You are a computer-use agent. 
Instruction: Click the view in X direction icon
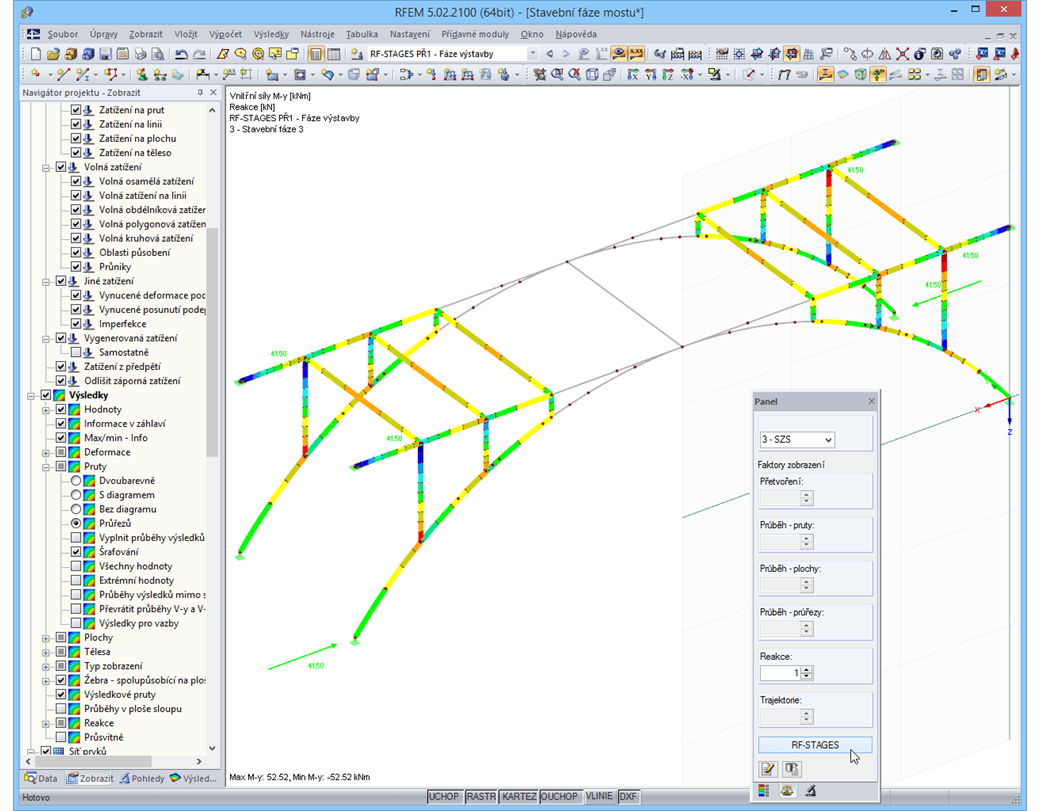pos(633,74)
